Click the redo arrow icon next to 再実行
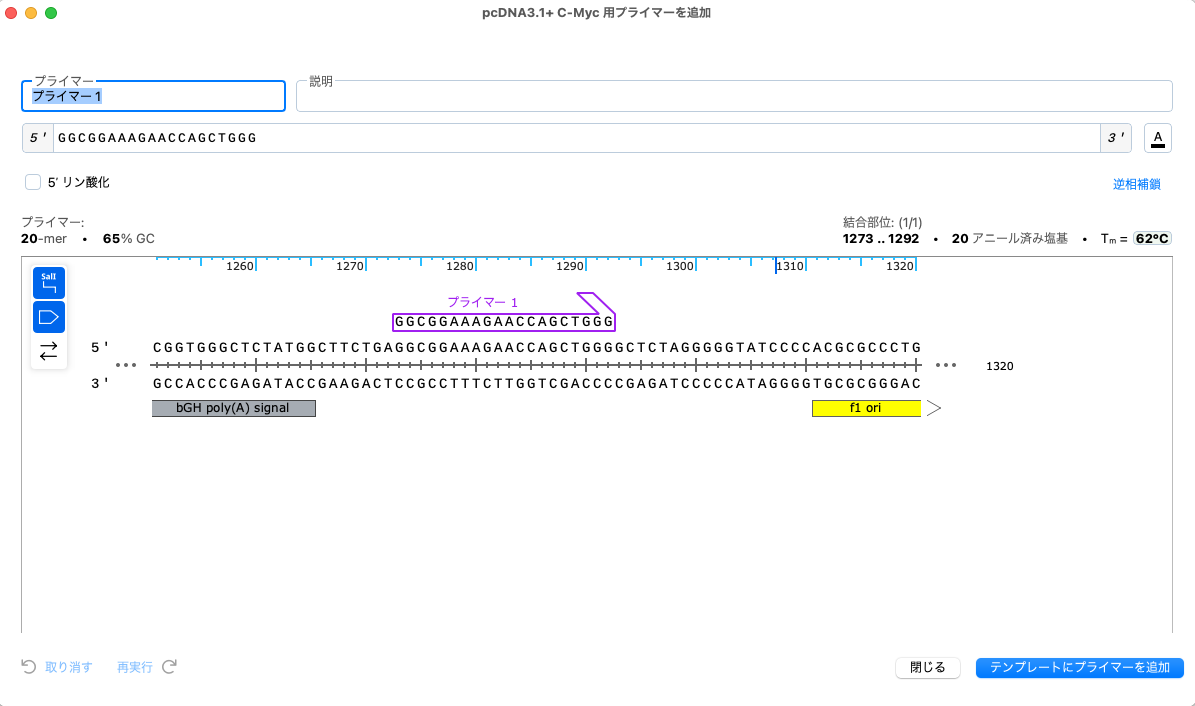The width and height of the screenshot is (1195, 706). click(x=168, y=667)
